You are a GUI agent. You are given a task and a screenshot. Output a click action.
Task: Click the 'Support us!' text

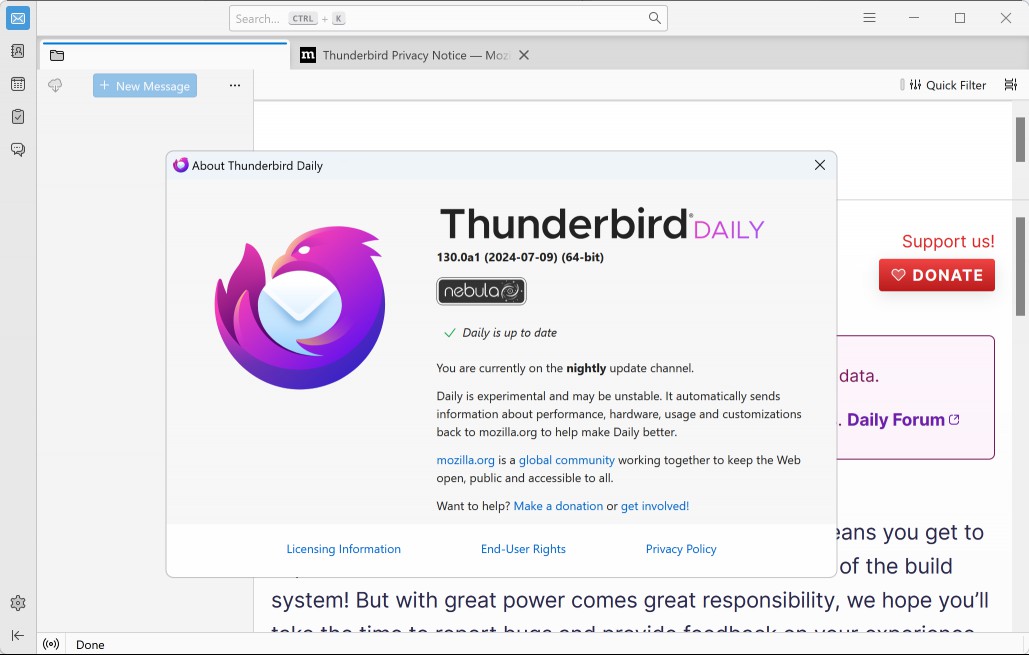(948, 242)
